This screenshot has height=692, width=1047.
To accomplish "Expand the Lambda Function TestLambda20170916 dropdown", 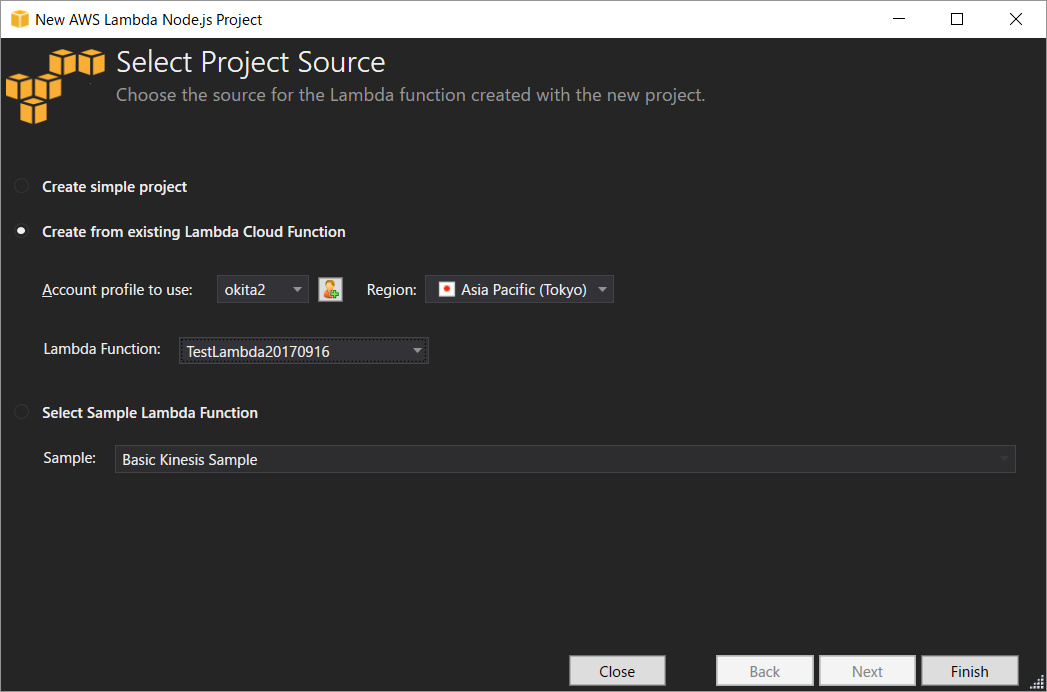I will pos(304,351).
